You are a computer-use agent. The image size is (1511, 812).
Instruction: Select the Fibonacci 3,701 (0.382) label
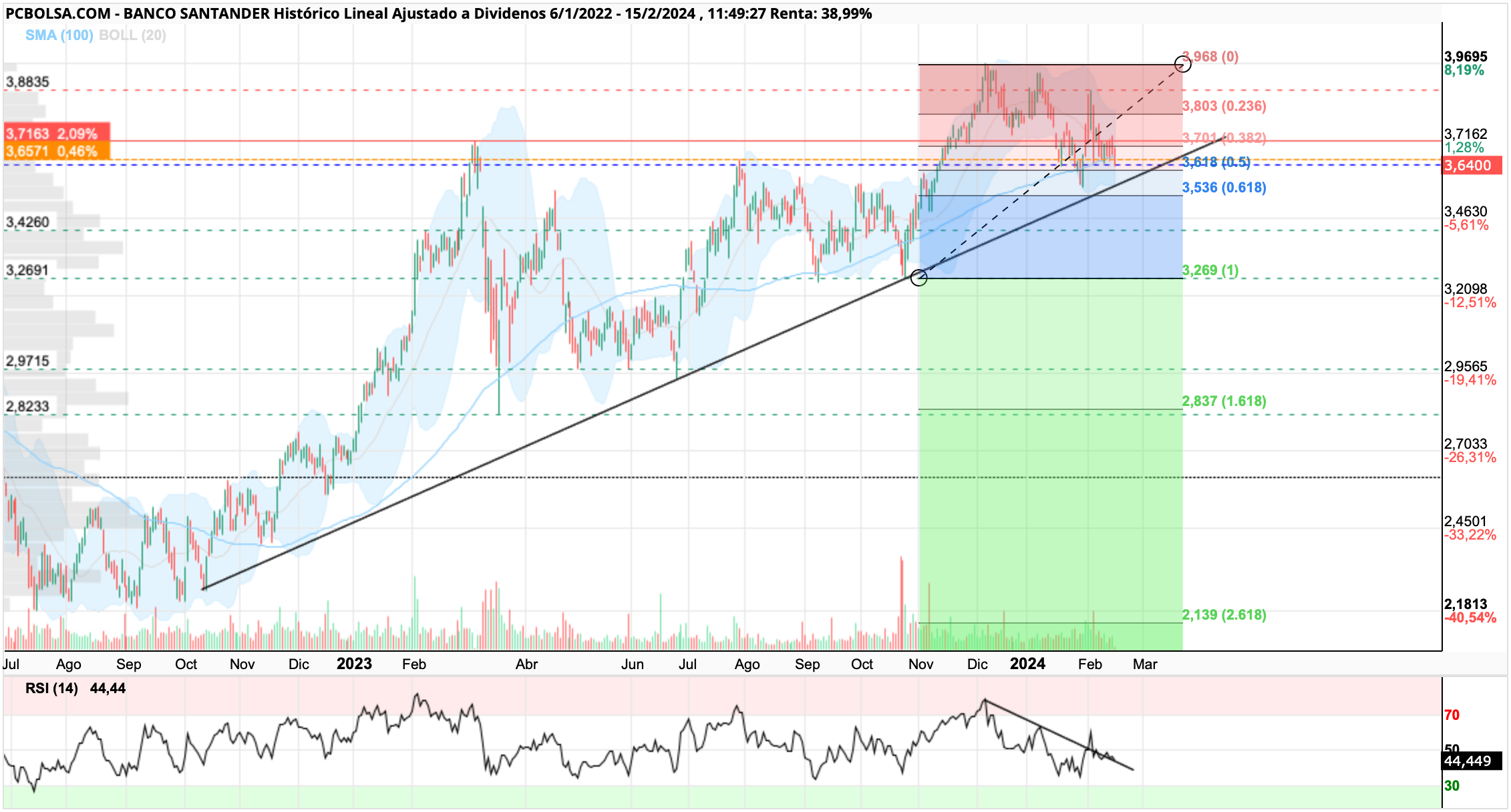click(1224, 138)
